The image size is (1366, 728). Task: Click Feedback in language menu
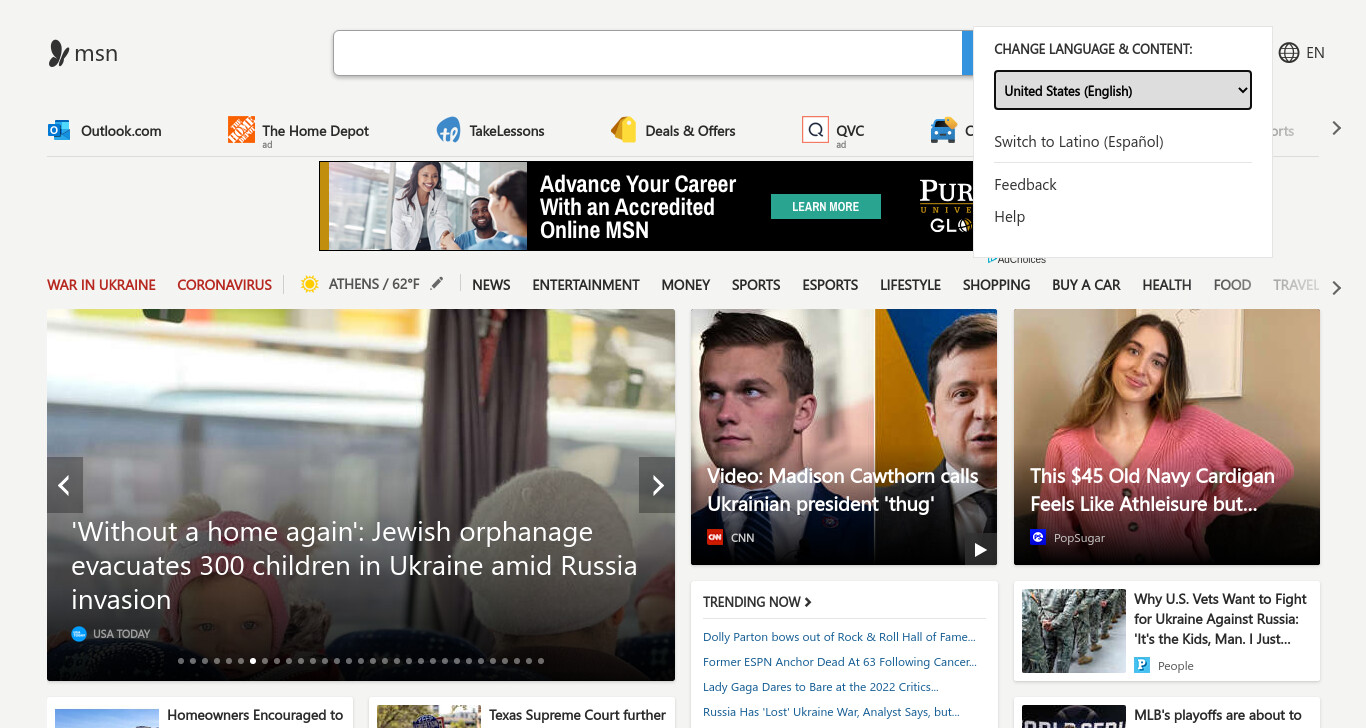point(1025,185)
